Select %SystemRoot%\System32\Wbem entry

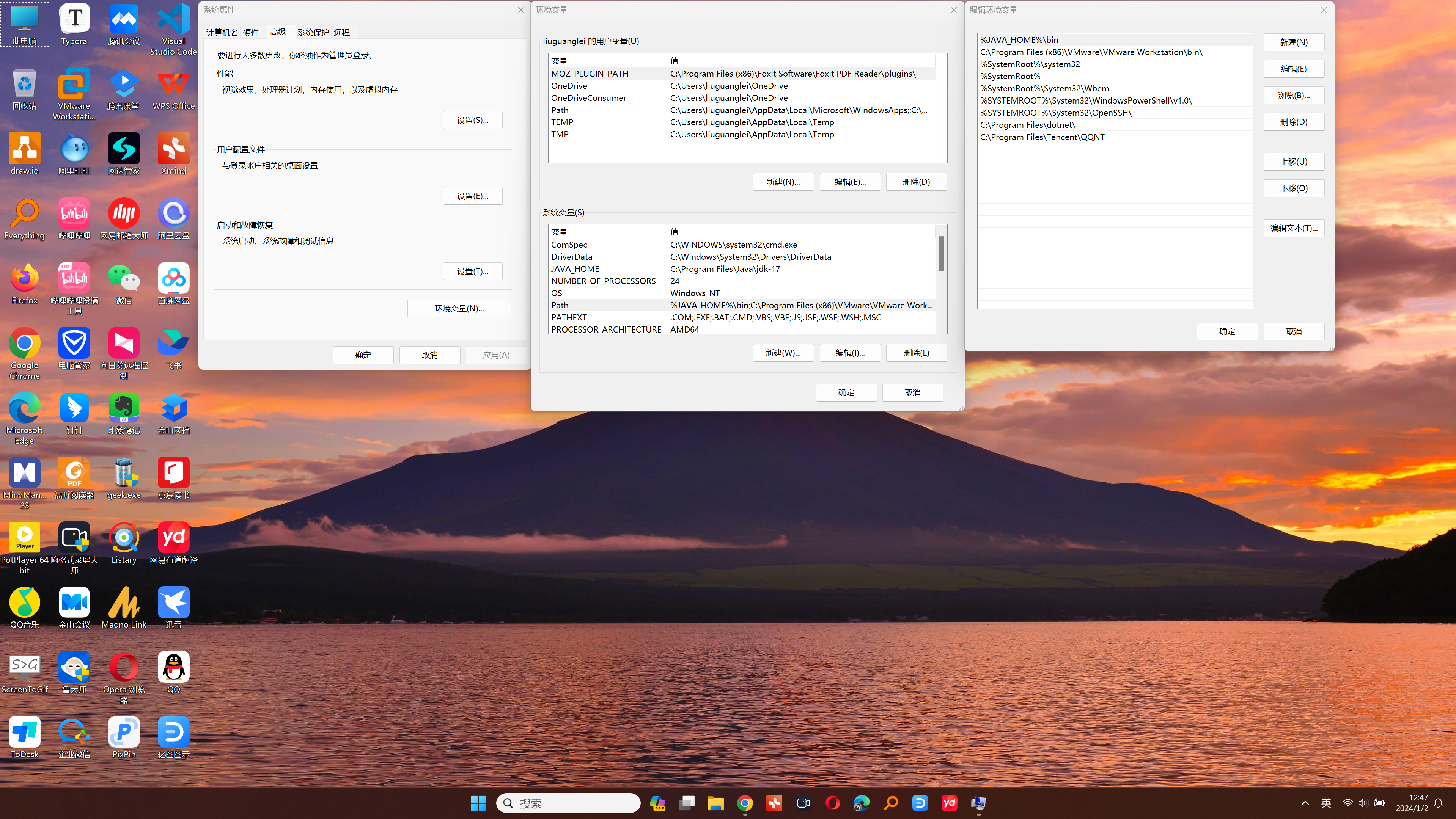pos(1115,89)
